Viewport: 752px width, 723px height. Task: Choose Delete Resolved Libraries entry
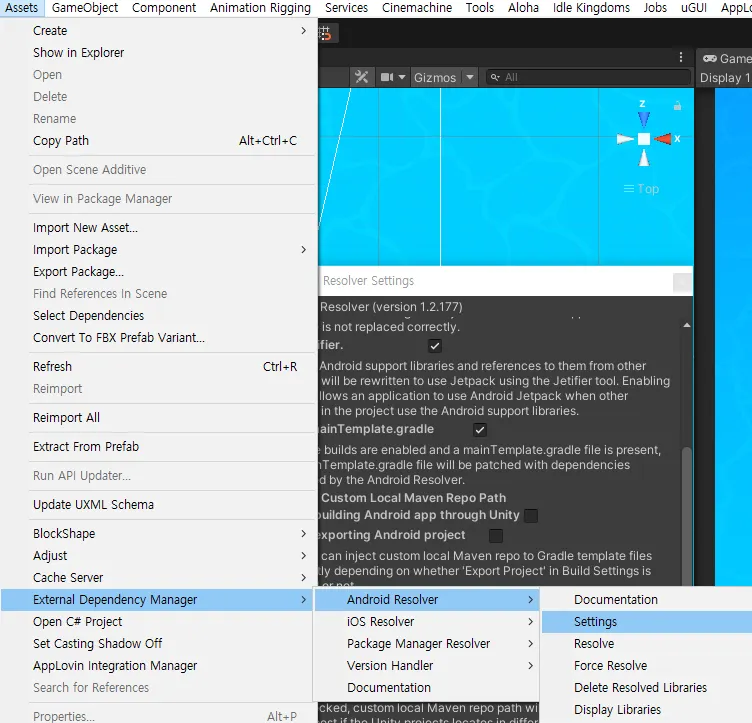click(x=647, y=688)
